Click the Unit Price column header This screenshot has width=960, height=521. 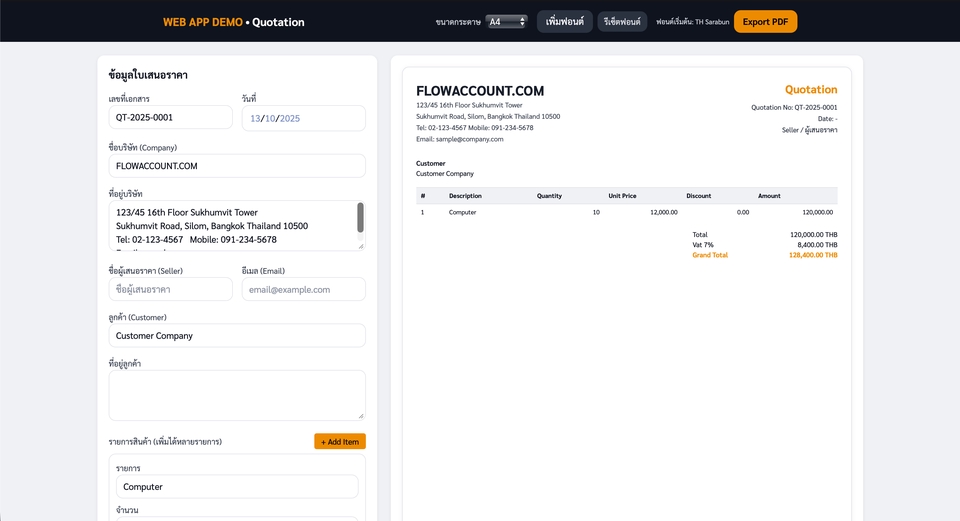622,196
